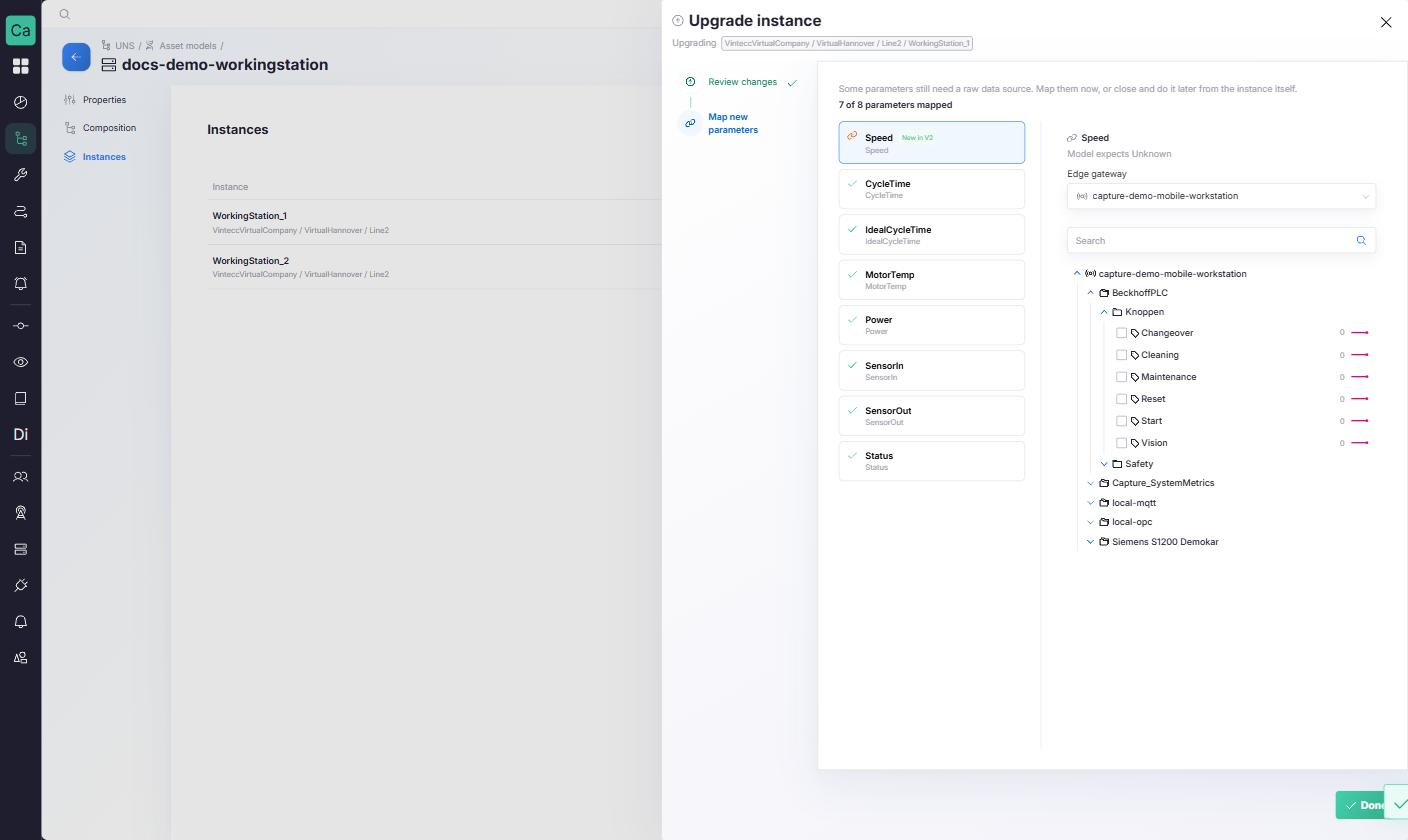
Task: Open the Edge gateway dropdown
Action: (x=1221, y=196)
